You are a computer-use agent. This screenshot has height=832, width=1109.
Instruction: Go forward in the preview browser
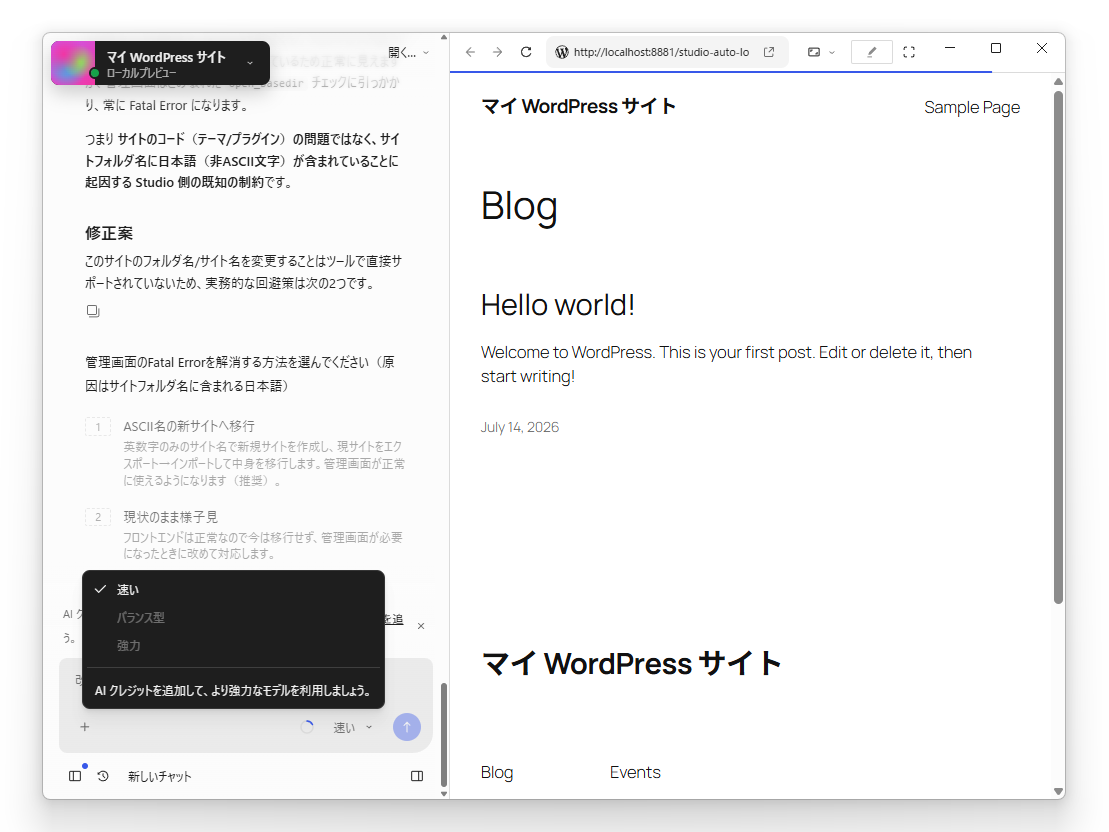pos(498,52)
